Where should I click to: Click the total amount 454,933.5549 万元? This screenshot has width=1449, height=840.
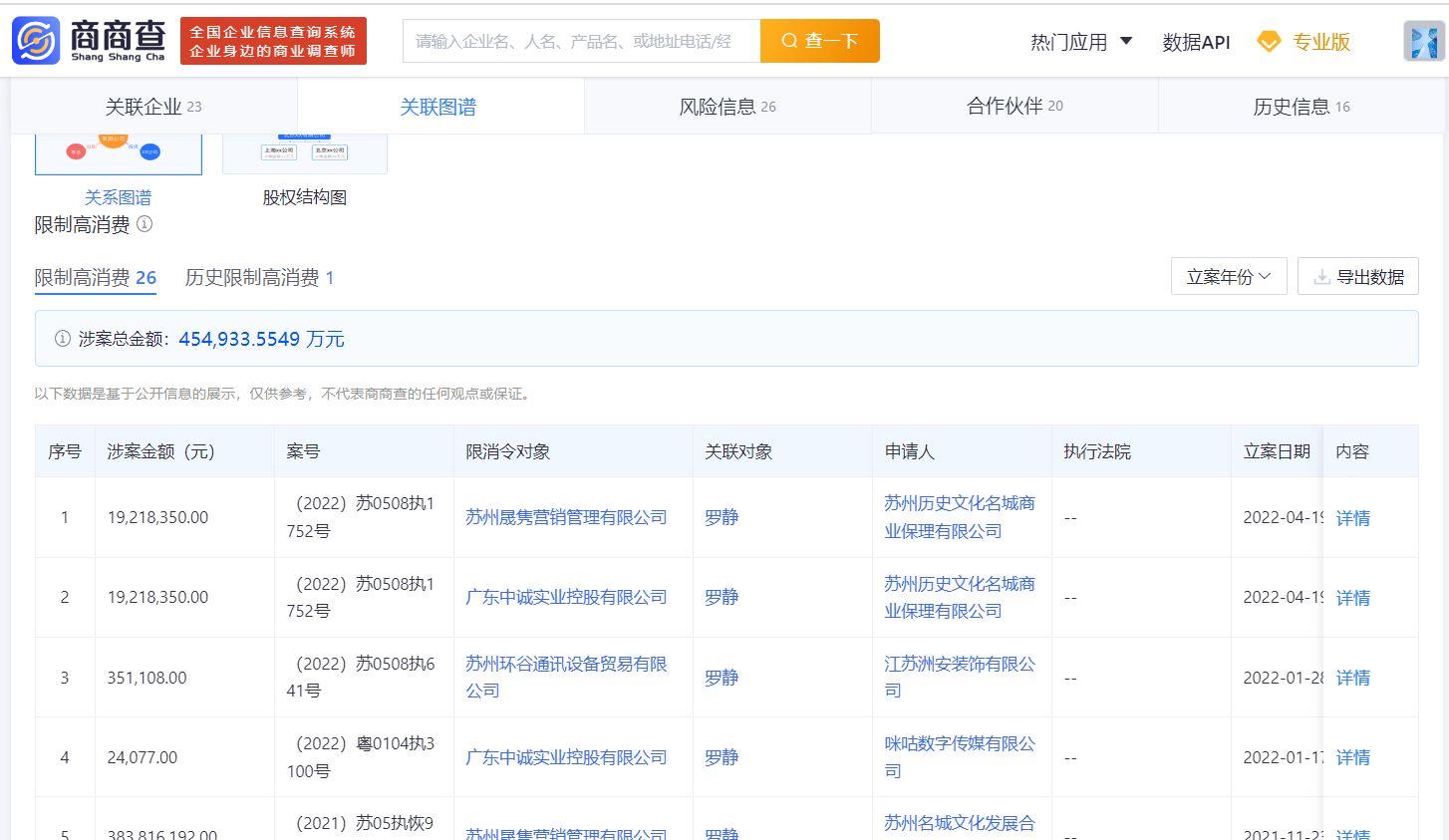(262, 339)
